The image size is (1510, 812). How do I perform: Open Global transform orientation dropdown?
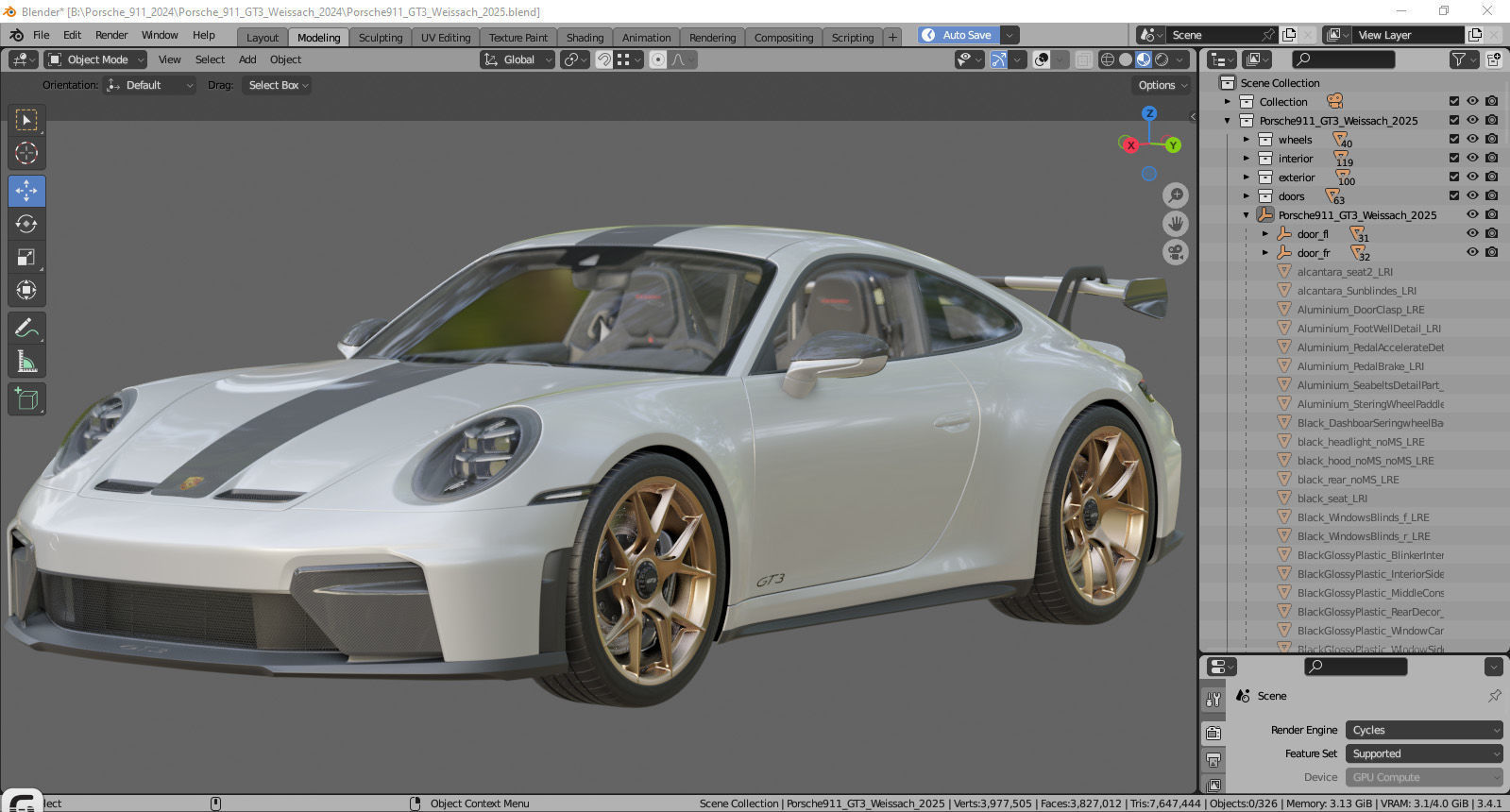pyautogui.click(x=517, y=59)
